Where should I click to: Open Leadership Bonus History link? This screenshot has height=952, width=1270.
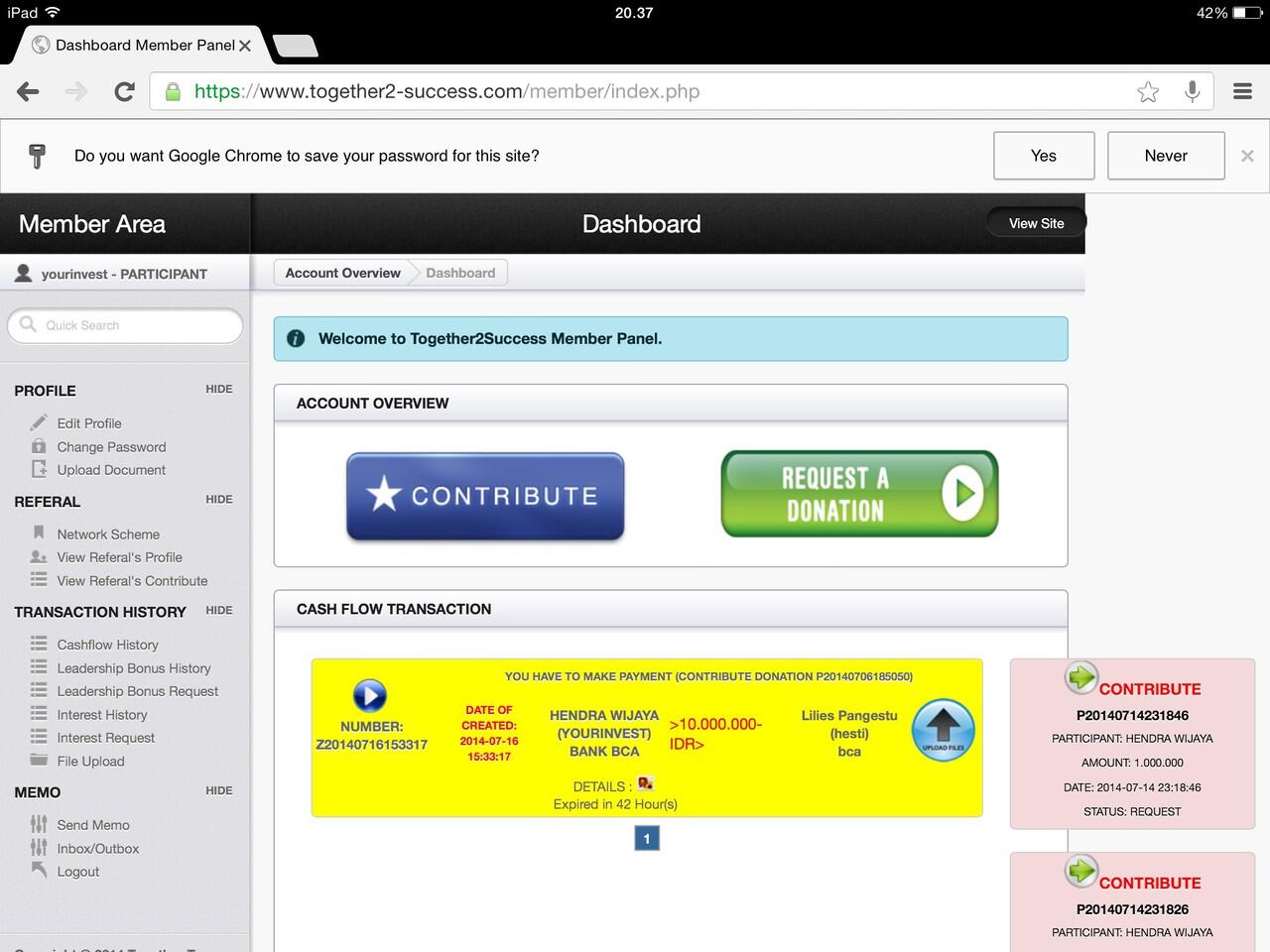click(134, 668)
